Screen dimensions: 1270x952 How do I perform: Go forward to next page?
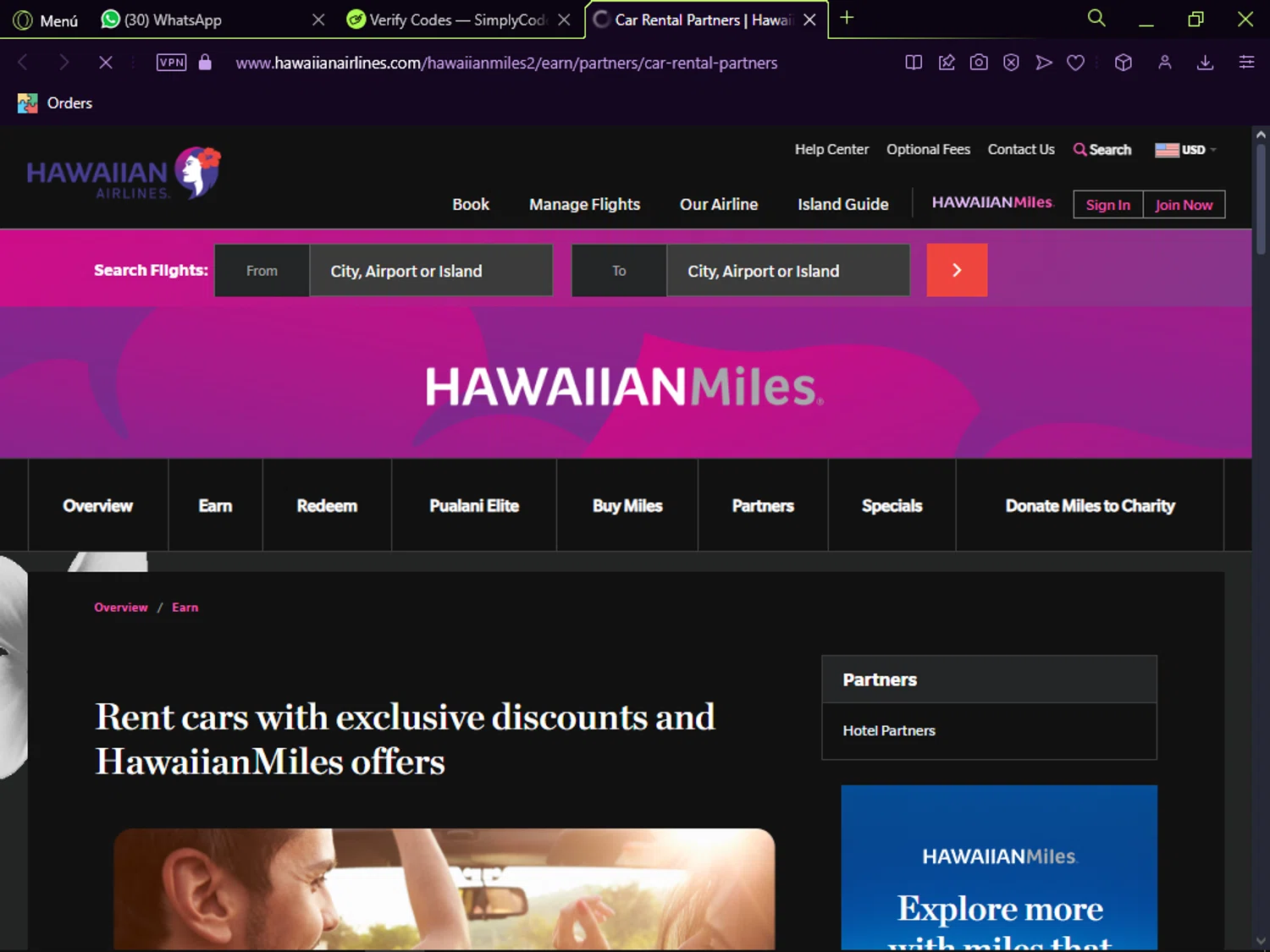point(63,63)
